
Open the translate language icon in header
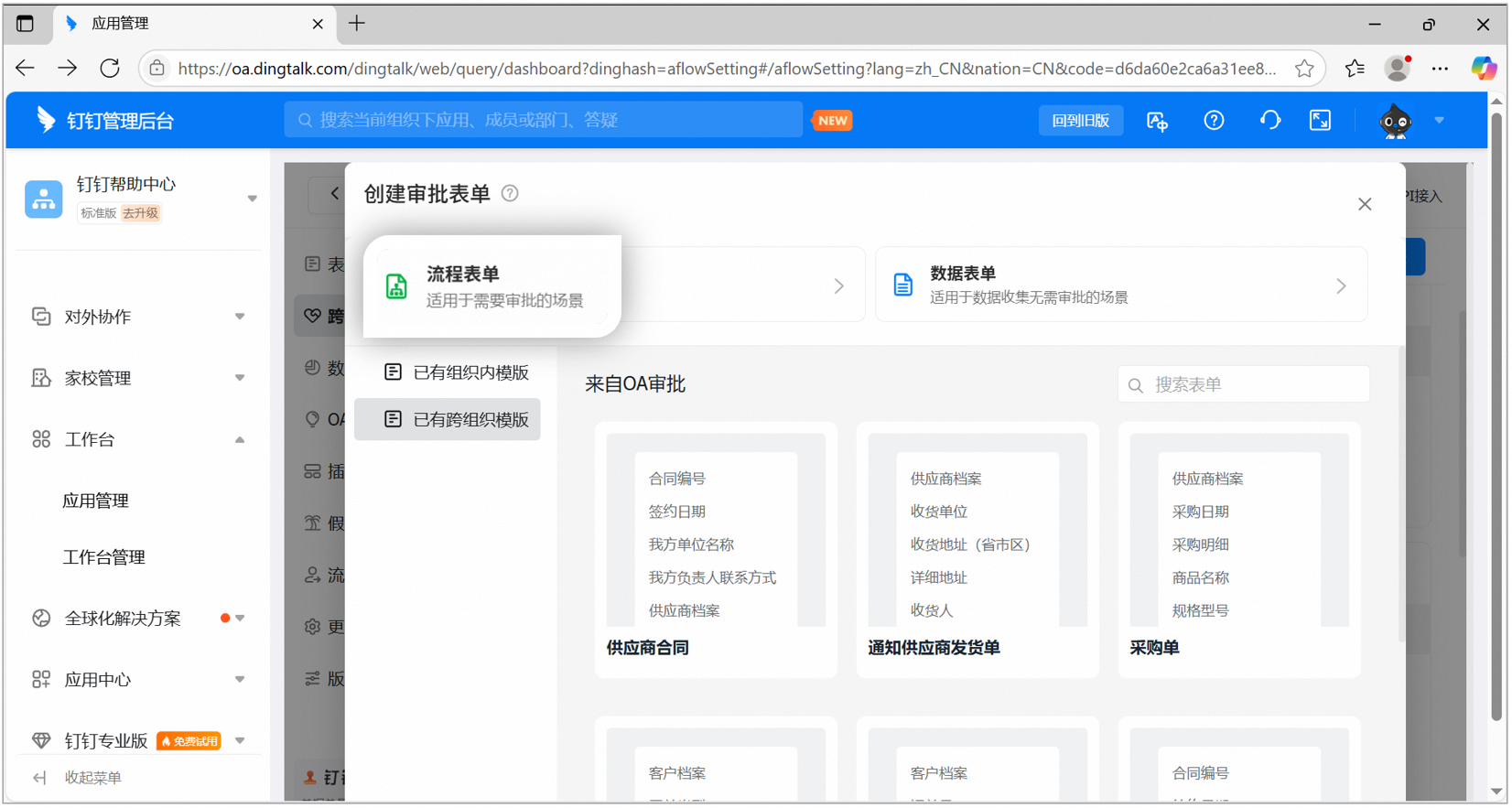tap(1157, 121)
